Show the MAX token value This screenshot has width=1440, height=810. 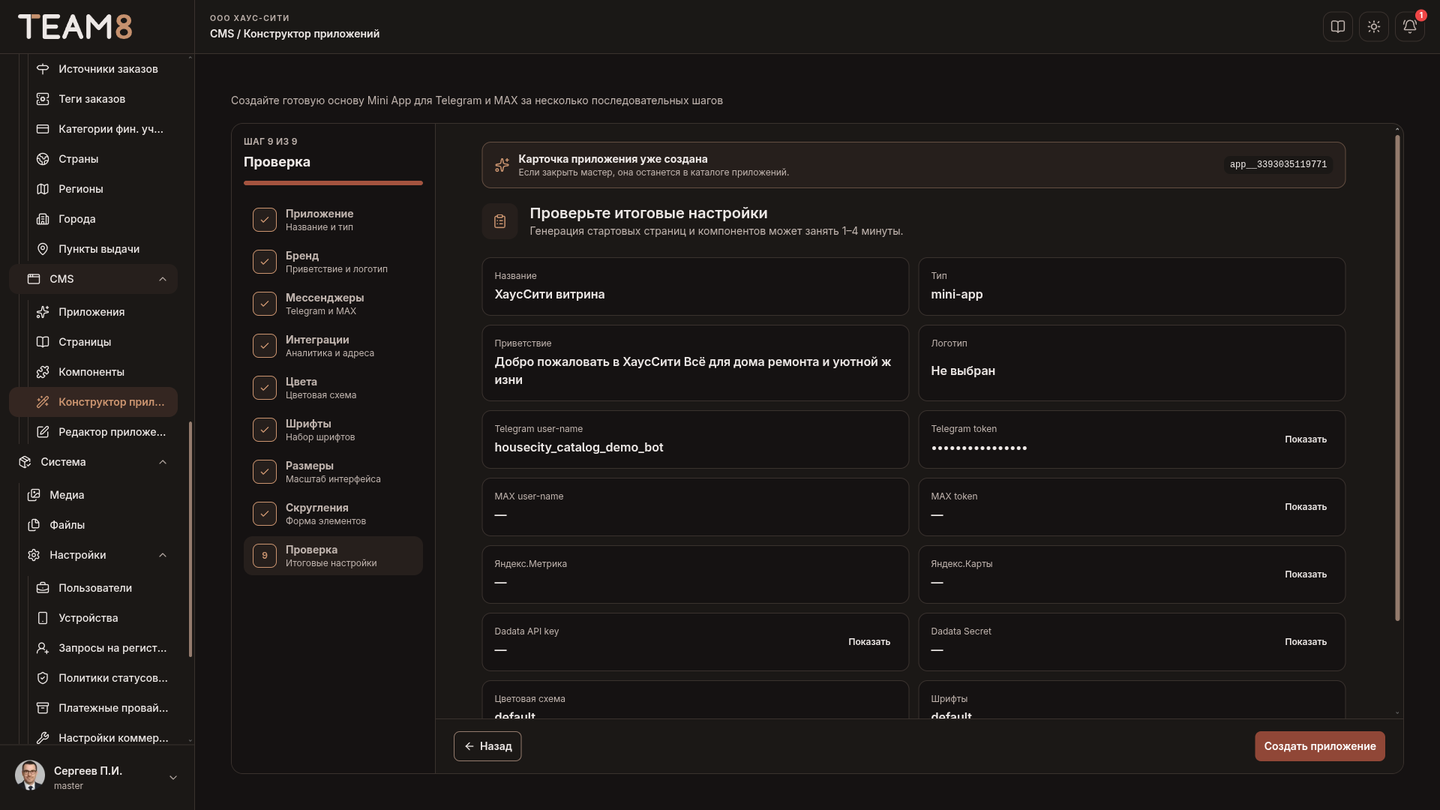click(1305, 507)
